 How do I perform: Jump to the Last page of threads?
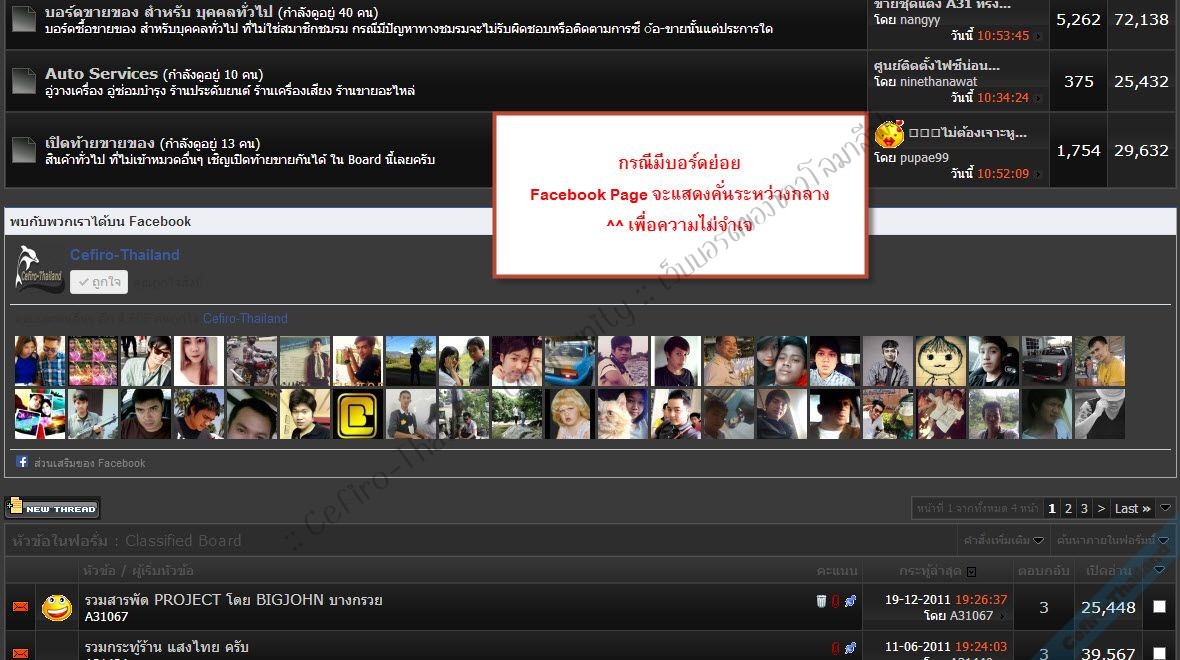pyautogui.click(x=1132, y=508)
